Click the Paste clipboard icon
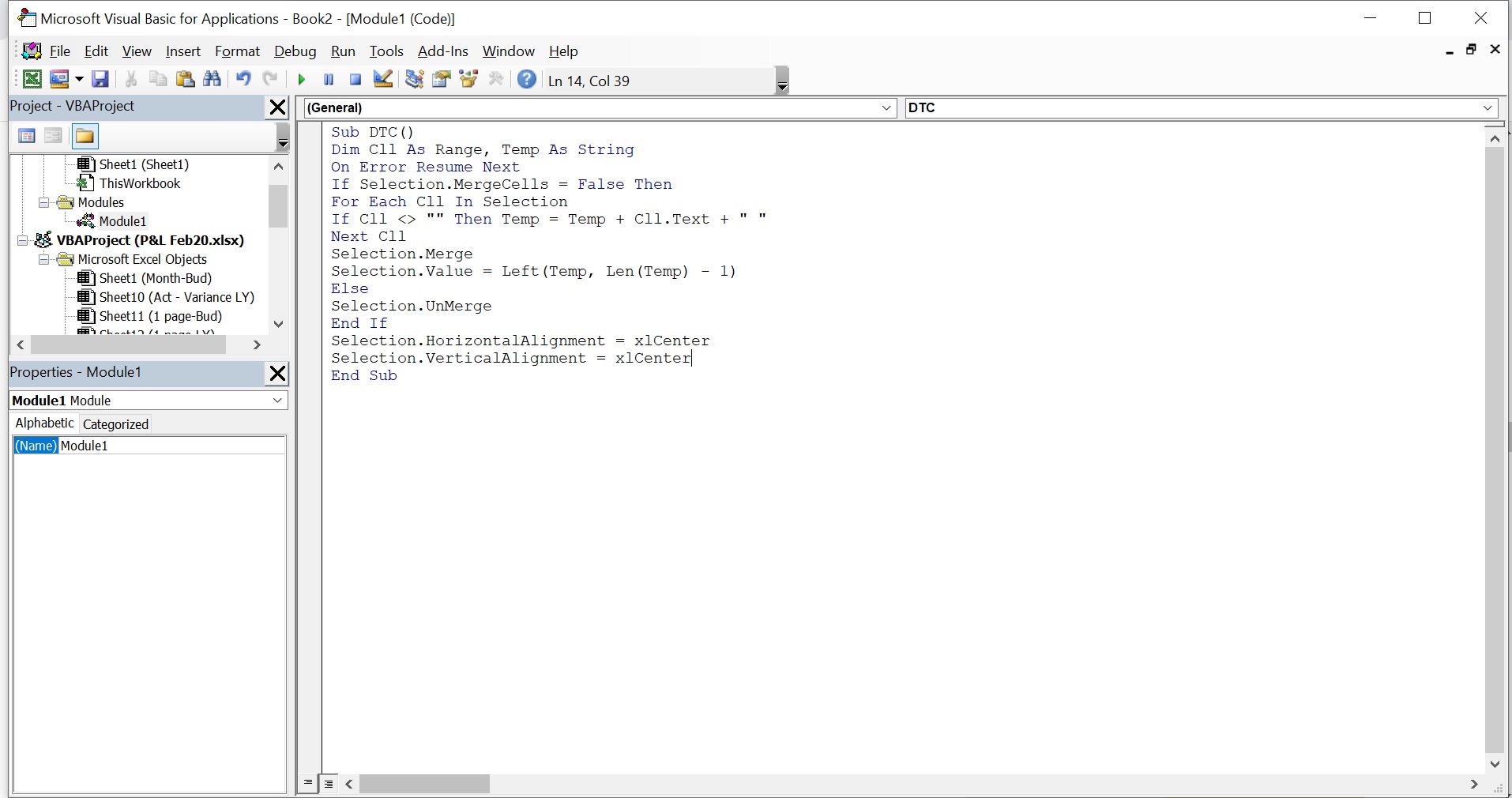 pos(186,79)
